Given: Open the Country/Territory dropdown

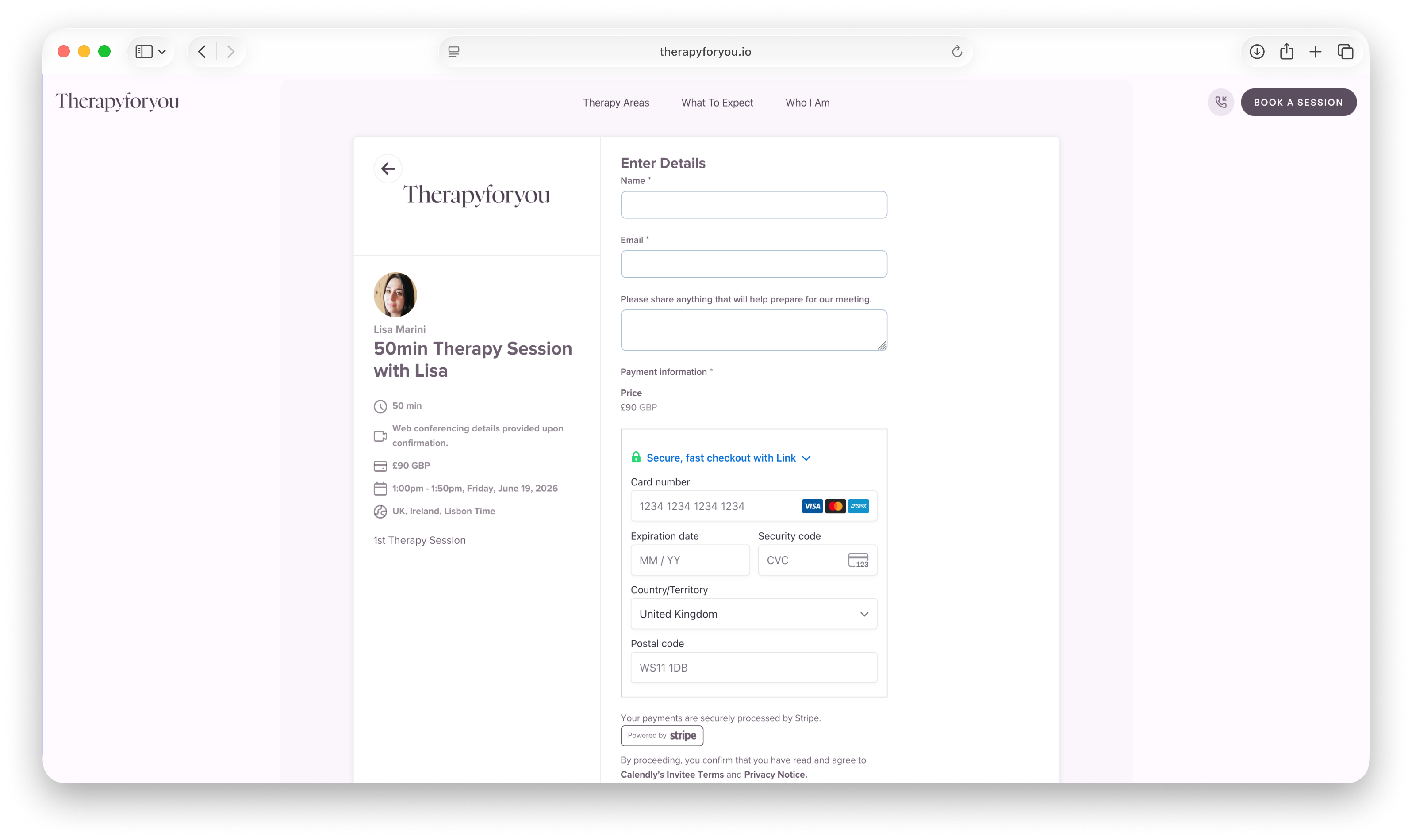Looking at the screenshot, I should (x=753, y=614).
